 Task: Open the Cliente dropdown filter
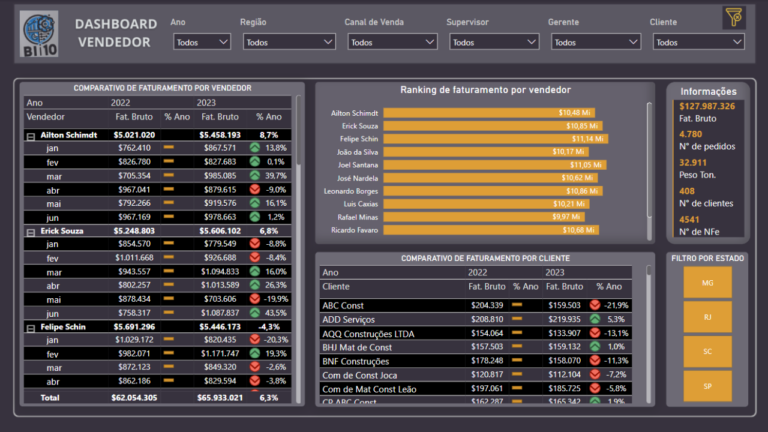(698, 42)
